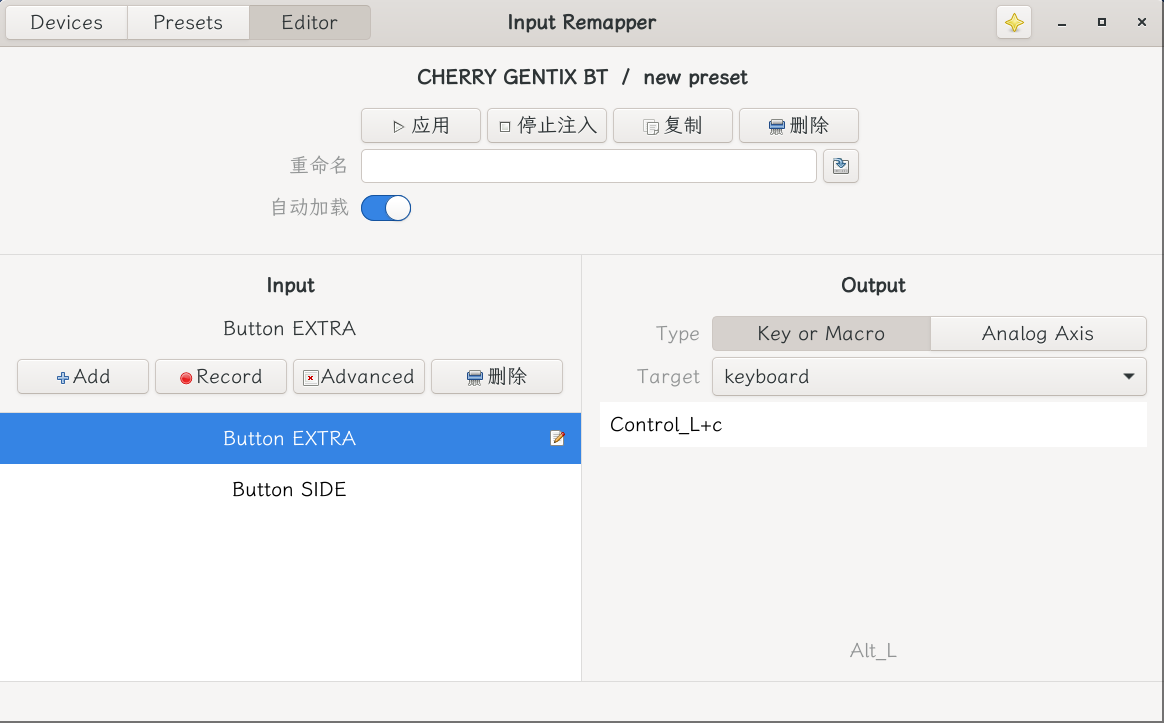This screenshot has width=1164, height=723.
Task: Switch to the Devices tab
Action: pos(67,22)
